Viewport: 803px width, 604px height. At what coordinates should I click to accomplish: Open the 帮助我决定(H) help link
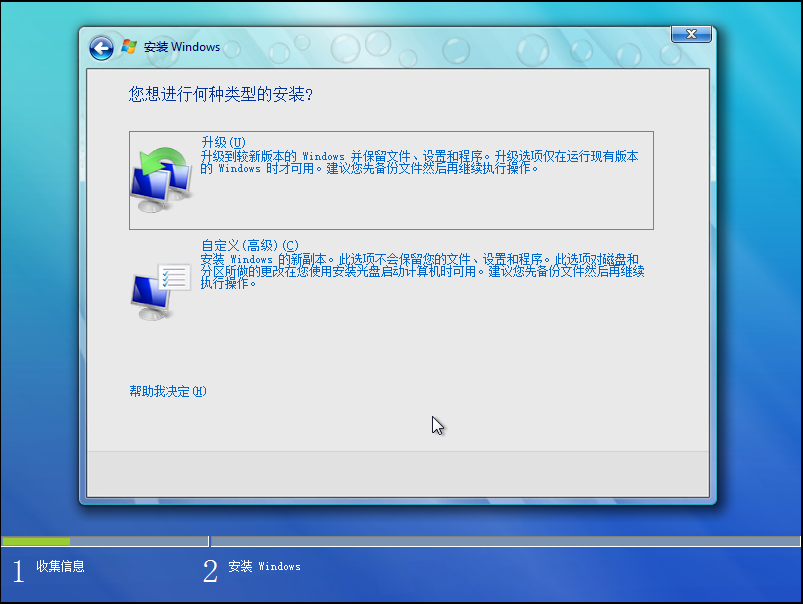[167, 391]
